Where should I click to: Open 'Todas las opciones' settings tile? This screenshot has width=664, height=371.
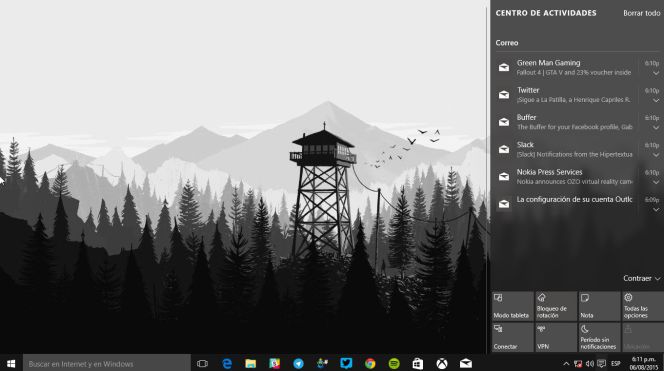point(642,306)
